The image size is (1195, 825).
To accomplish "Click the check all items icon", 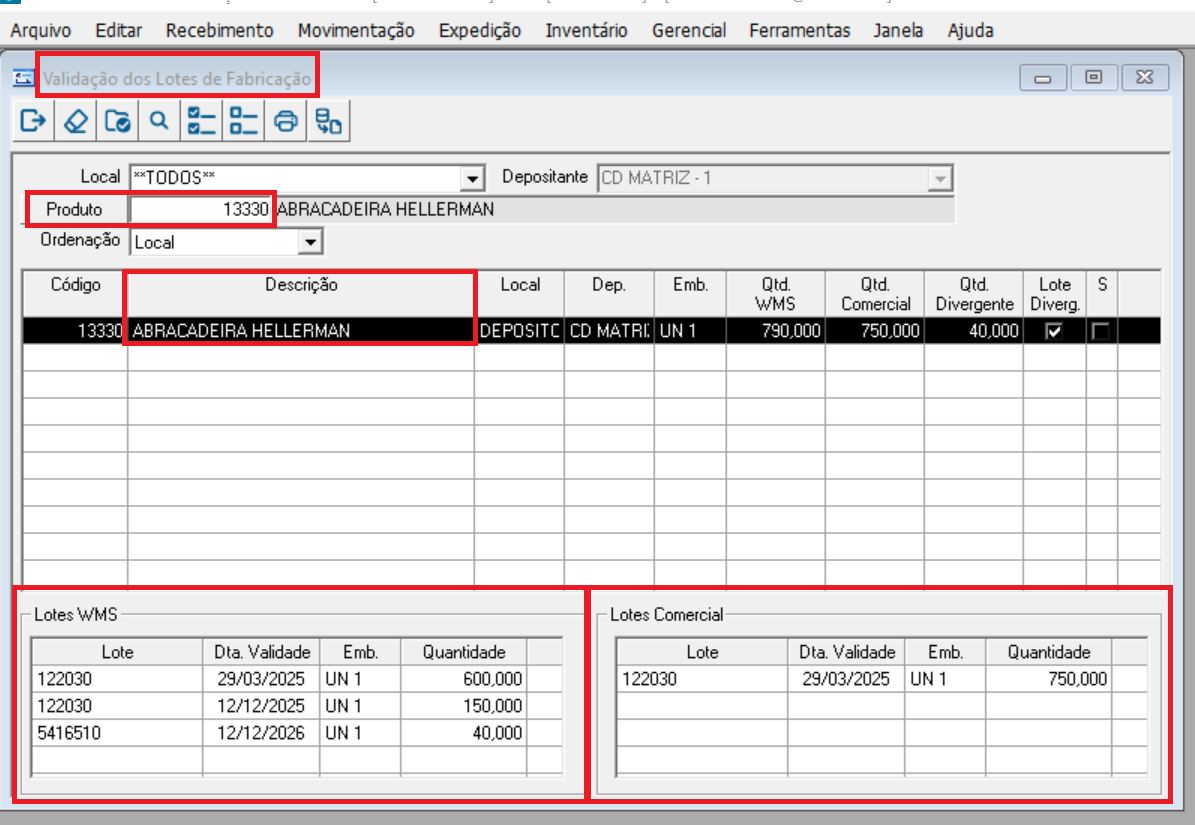I will pos(201,121).
